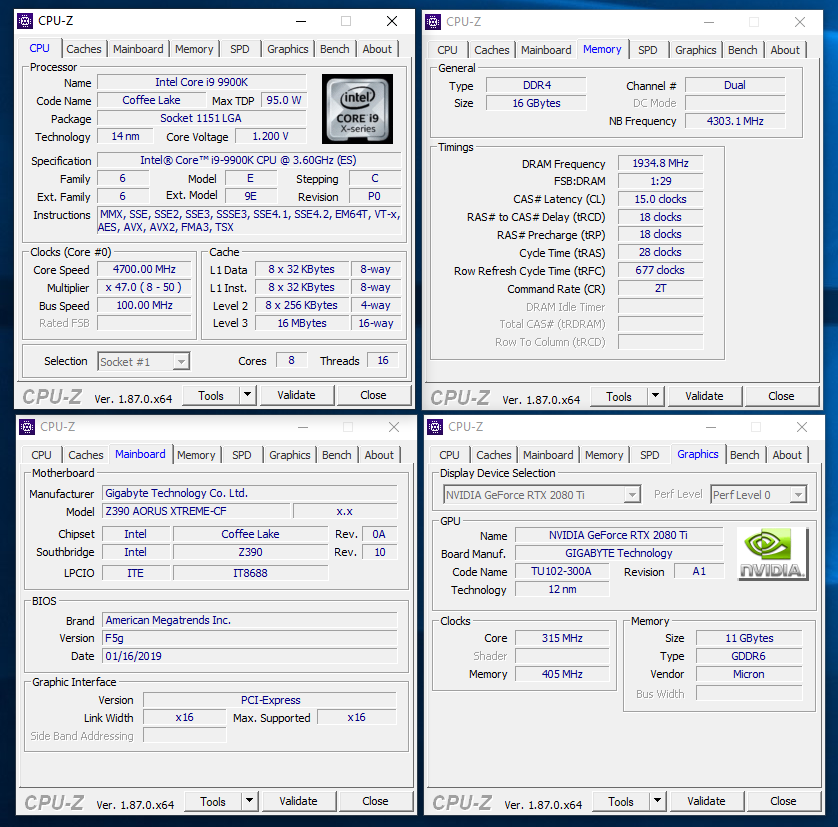Click the Name field showing Intel Core i9 9900K
The width and height of the screenshot is (838, 827).
click(x=201, y=82)
